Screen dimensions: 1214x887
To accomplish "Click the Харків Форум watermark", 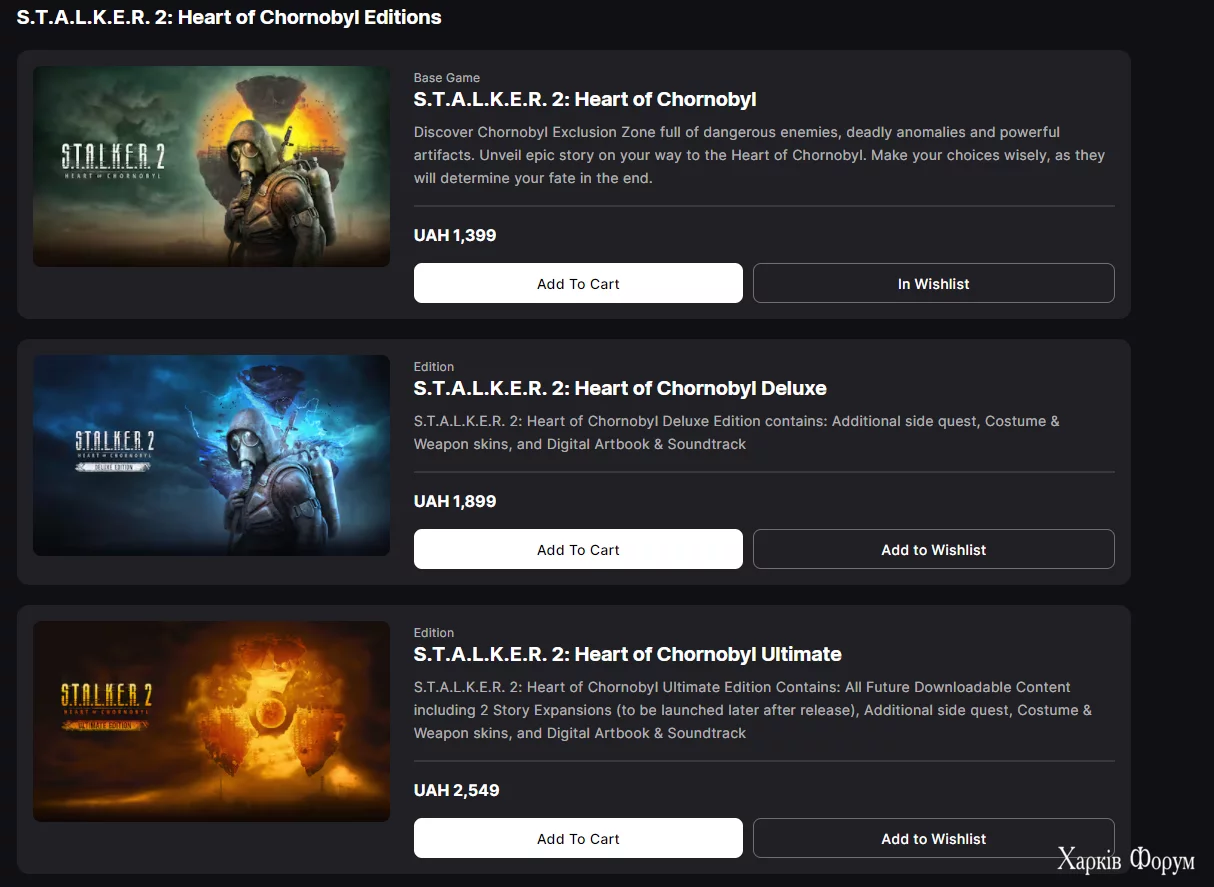I will (x=1125, y=859).
